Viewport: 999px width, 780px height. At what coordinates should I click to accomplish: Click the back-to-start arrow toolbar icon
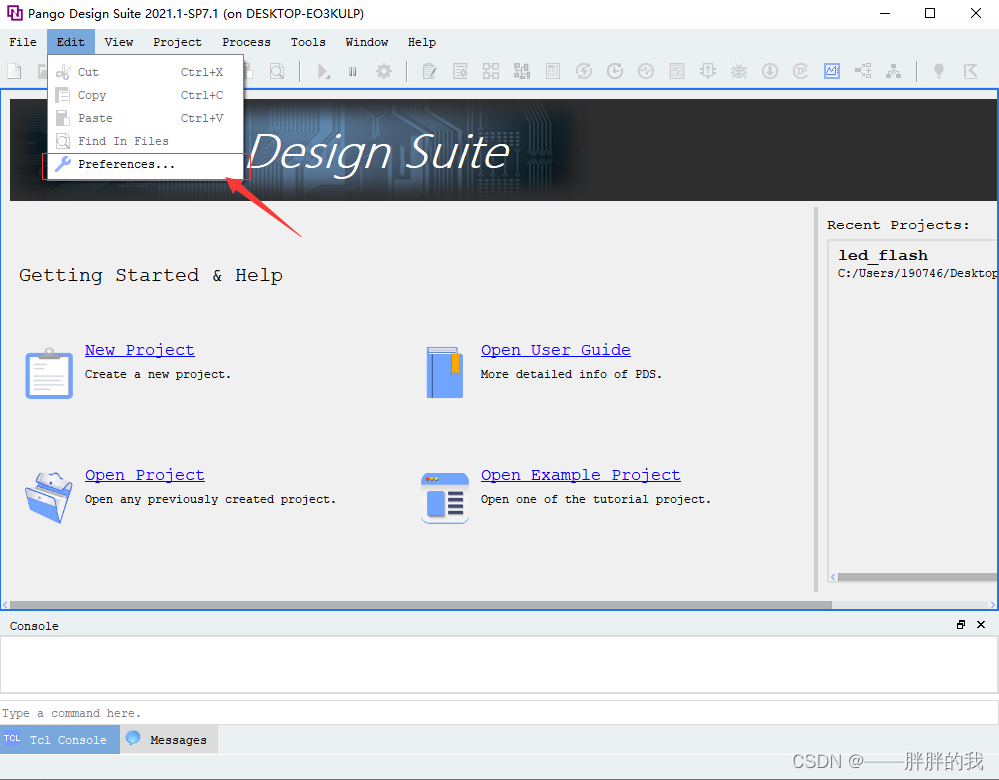(970, 71)
